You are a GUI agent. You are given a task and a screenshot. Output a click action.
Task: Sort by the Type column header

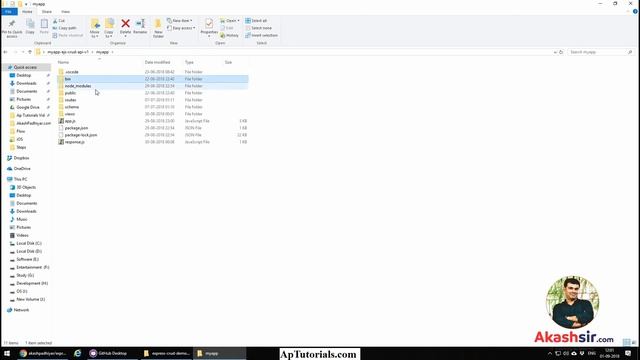(x=189, y=62)
